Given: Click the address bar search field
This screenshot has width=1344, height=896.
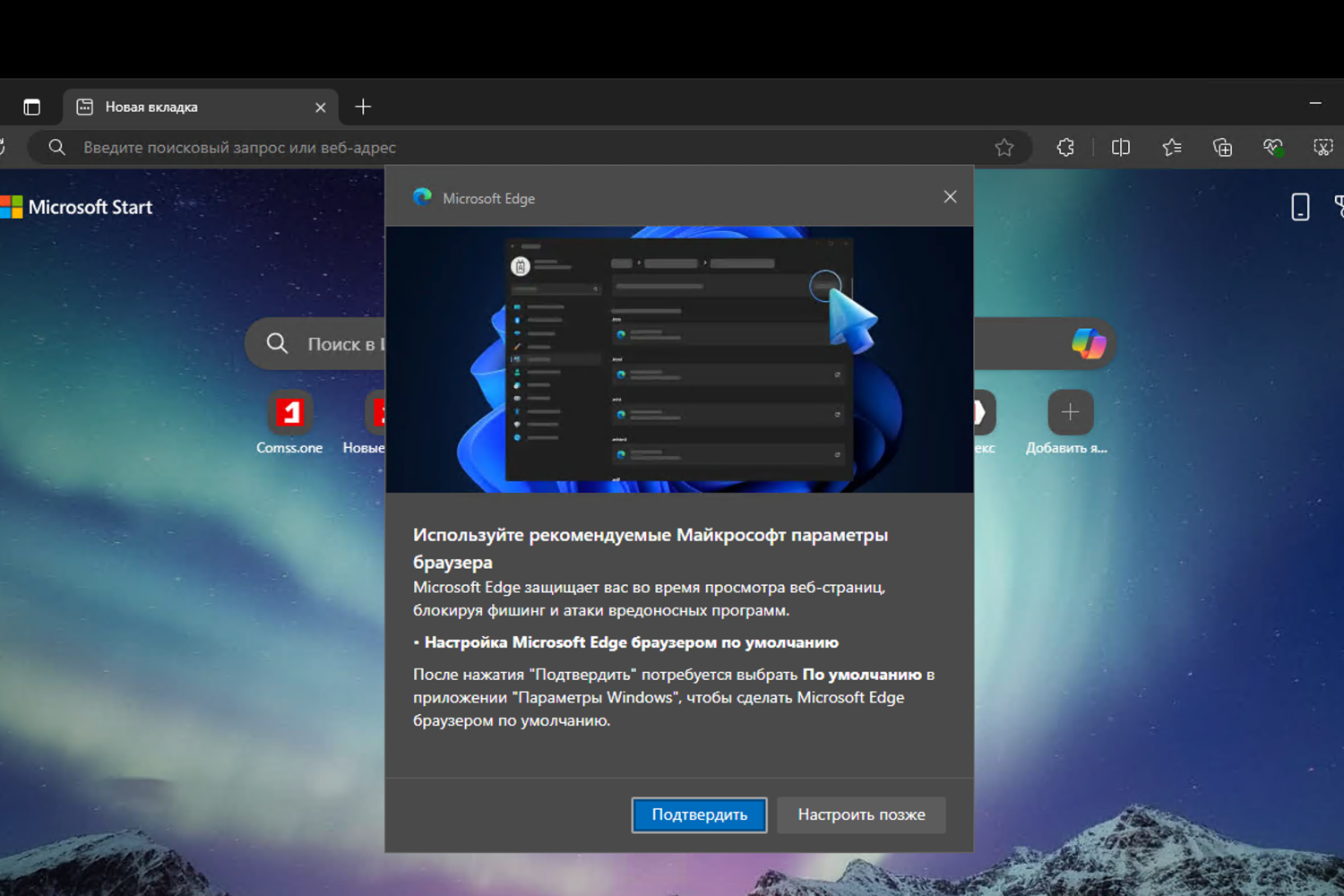Looking at the screenshot, I should tap(529, 148).
